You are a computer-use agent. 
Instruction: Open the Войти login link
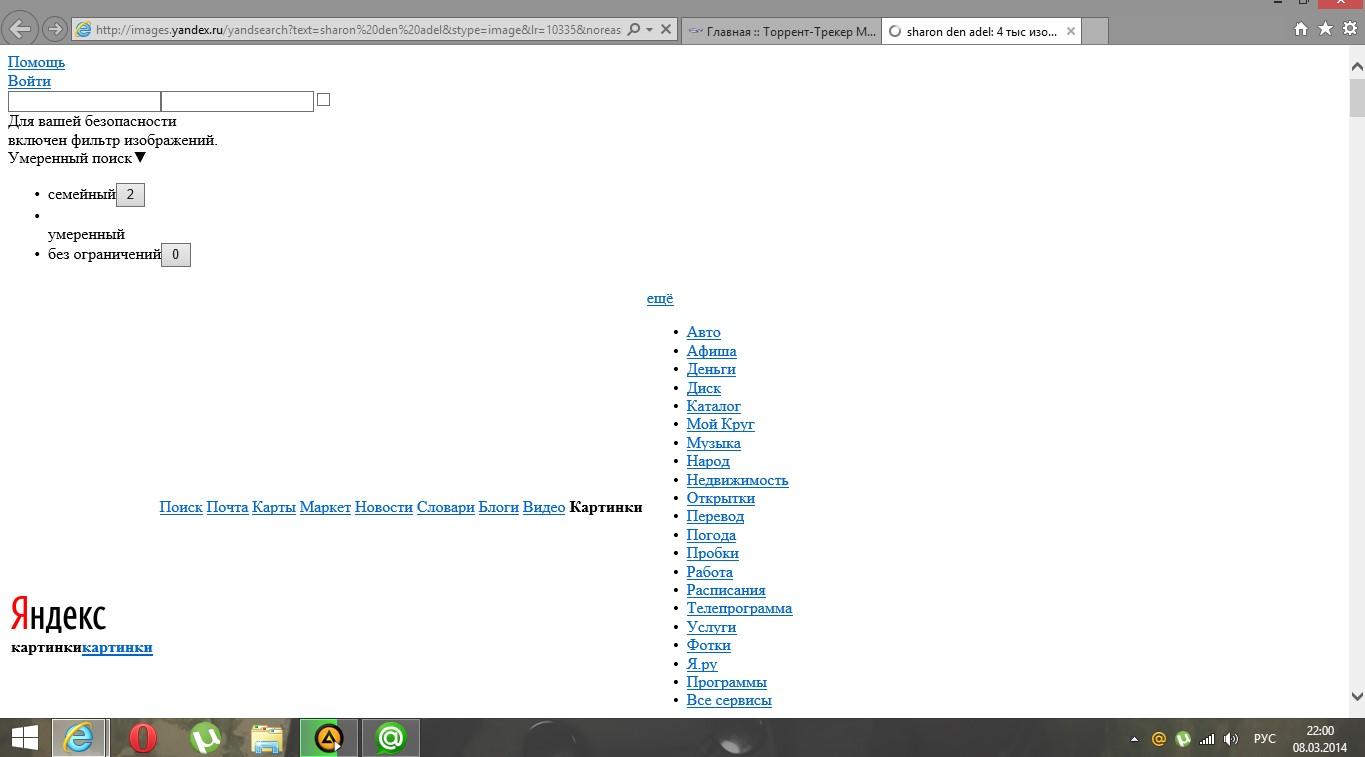pyautogui.click(x=29, y=81)
